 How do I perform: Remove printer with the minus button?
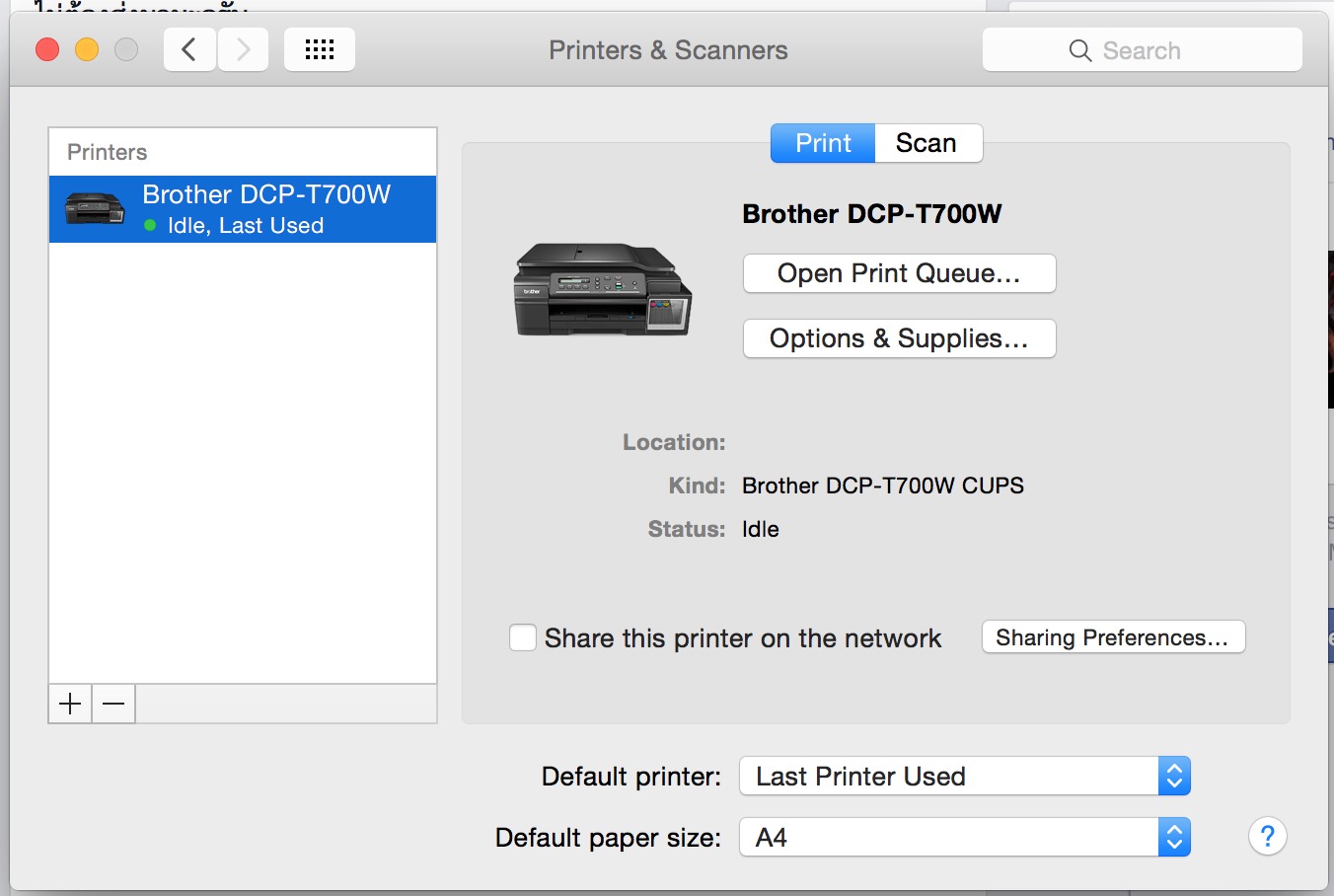(113, 704)
